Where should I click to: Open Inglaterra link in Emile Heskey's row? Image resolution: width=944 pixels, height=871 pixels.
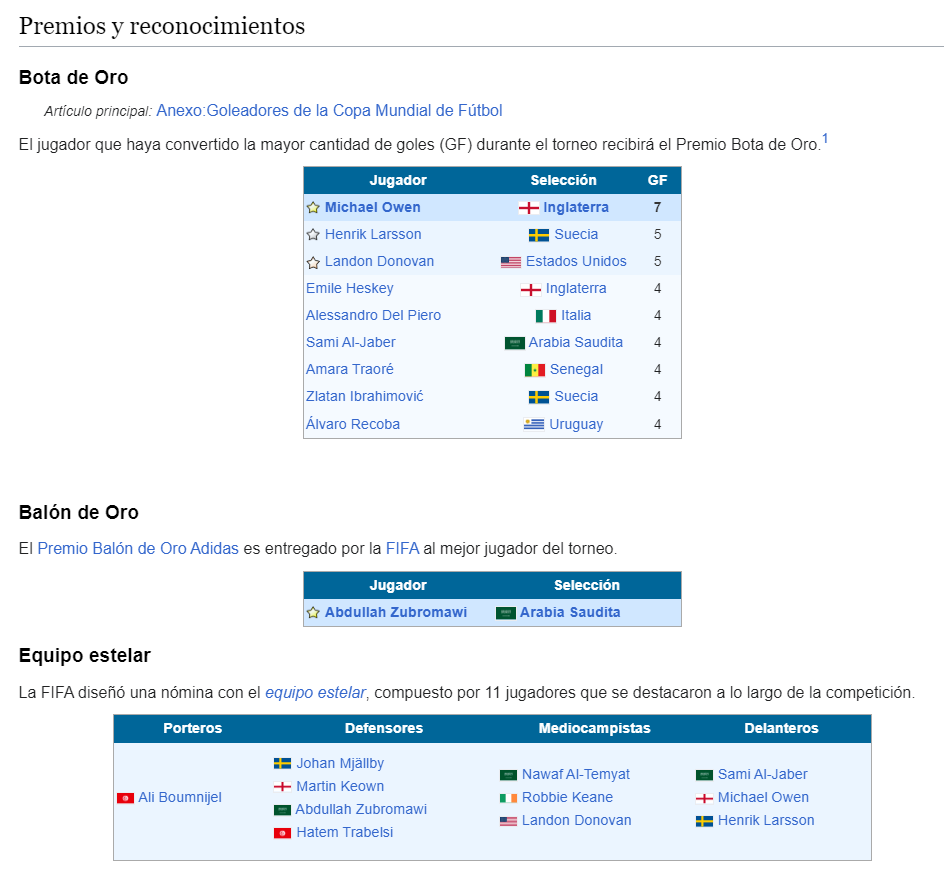pos(576,288)
